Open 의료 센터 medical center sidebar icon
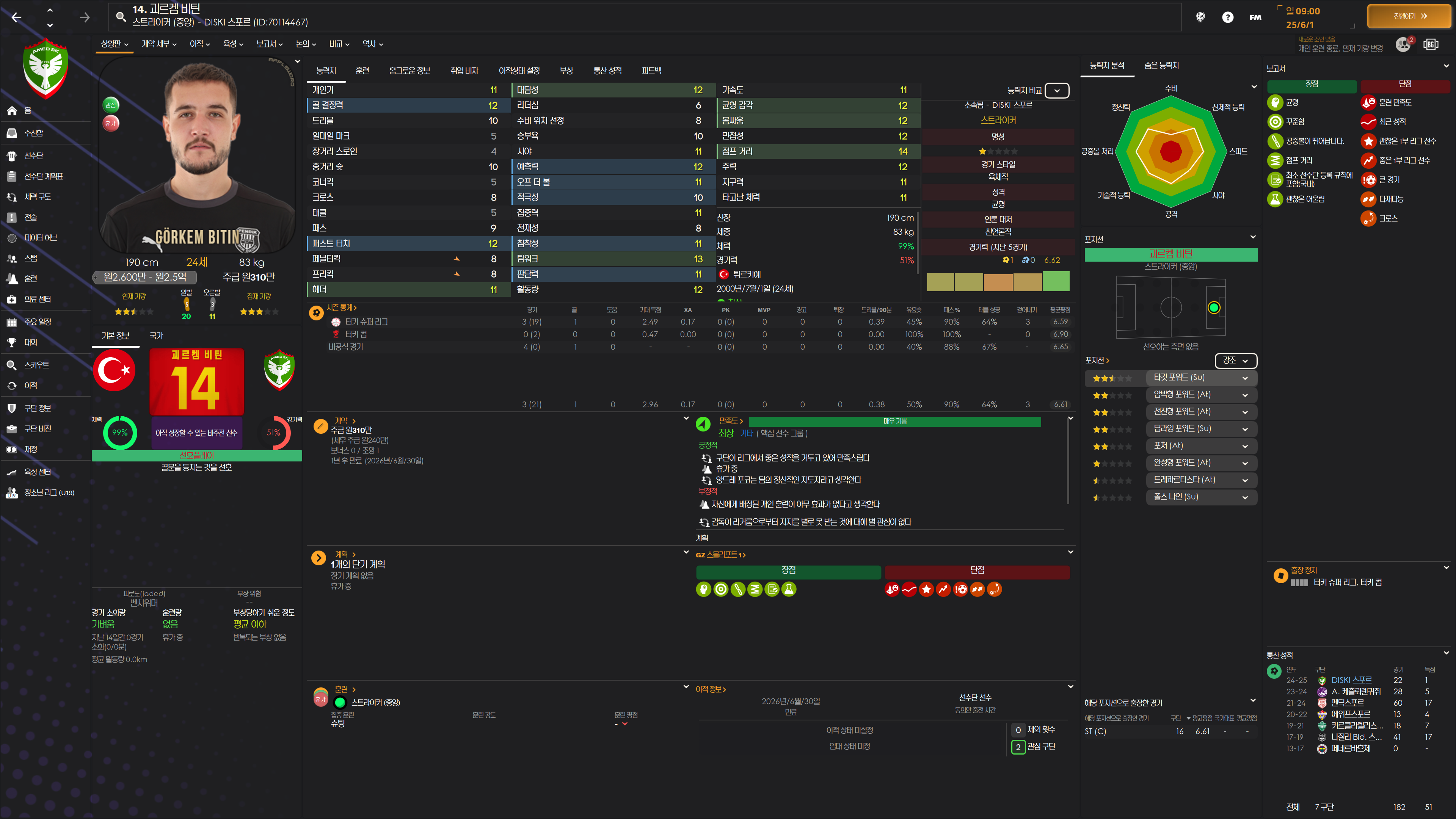Image resolution: width=1456 pixels, height=819 pixels. click(x=12, y=299)
